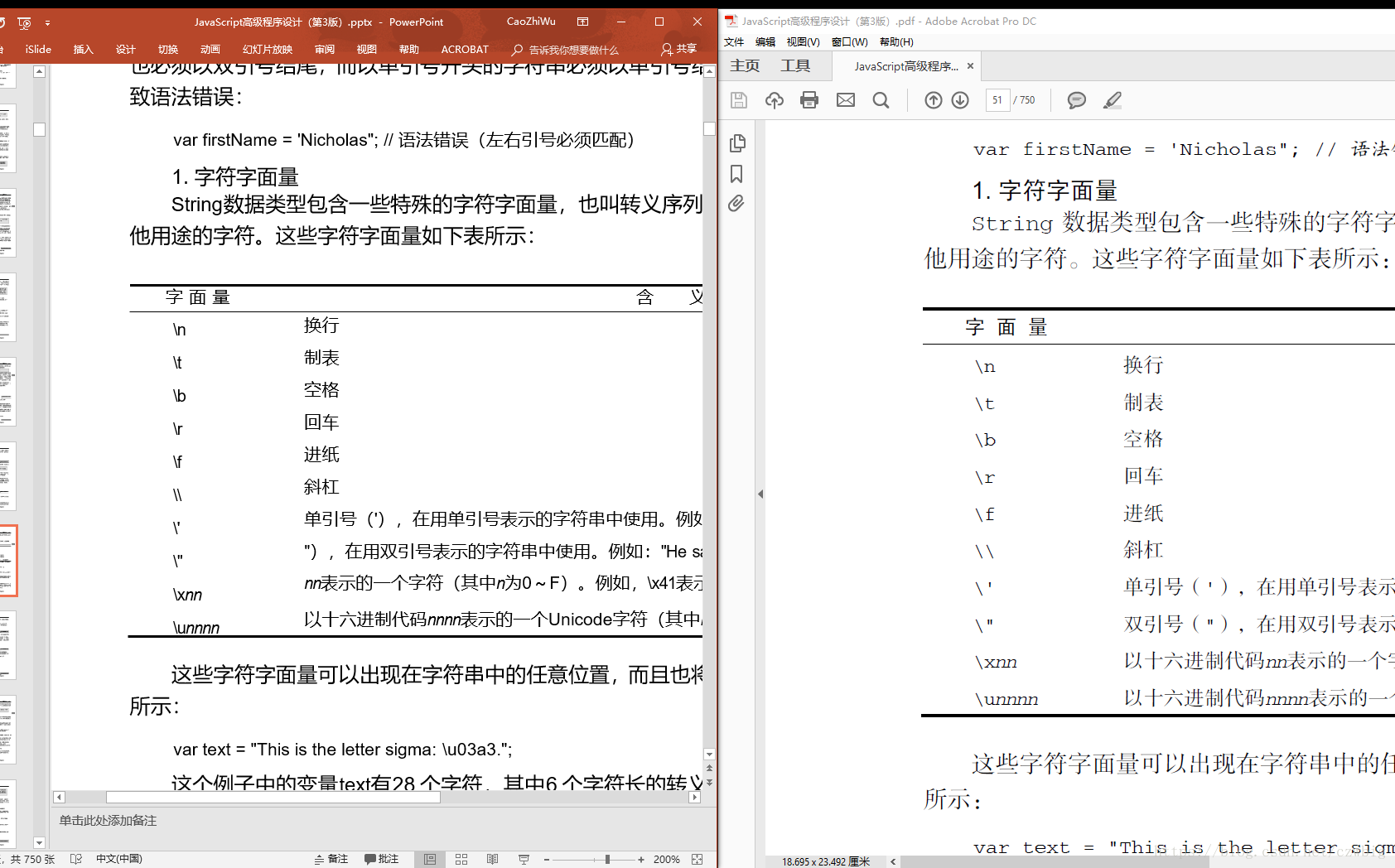Click next slide double arrow in PowerPoint

click(709, 783)
